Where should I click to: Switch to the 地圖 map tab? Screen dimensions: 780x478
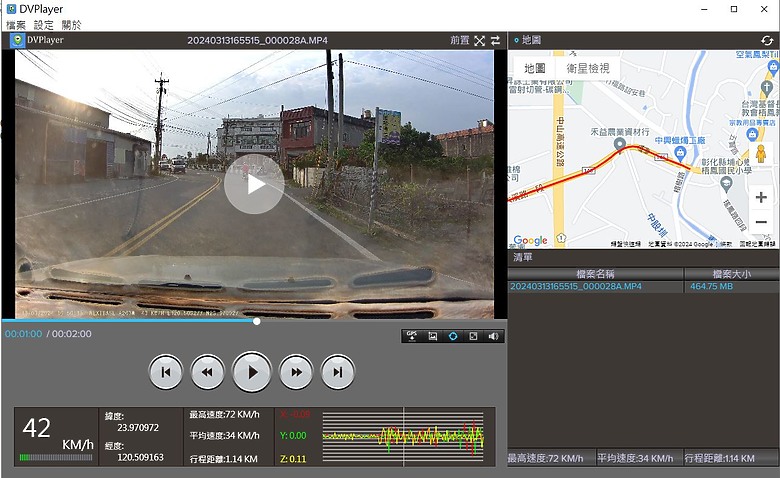tap(535, 68)
